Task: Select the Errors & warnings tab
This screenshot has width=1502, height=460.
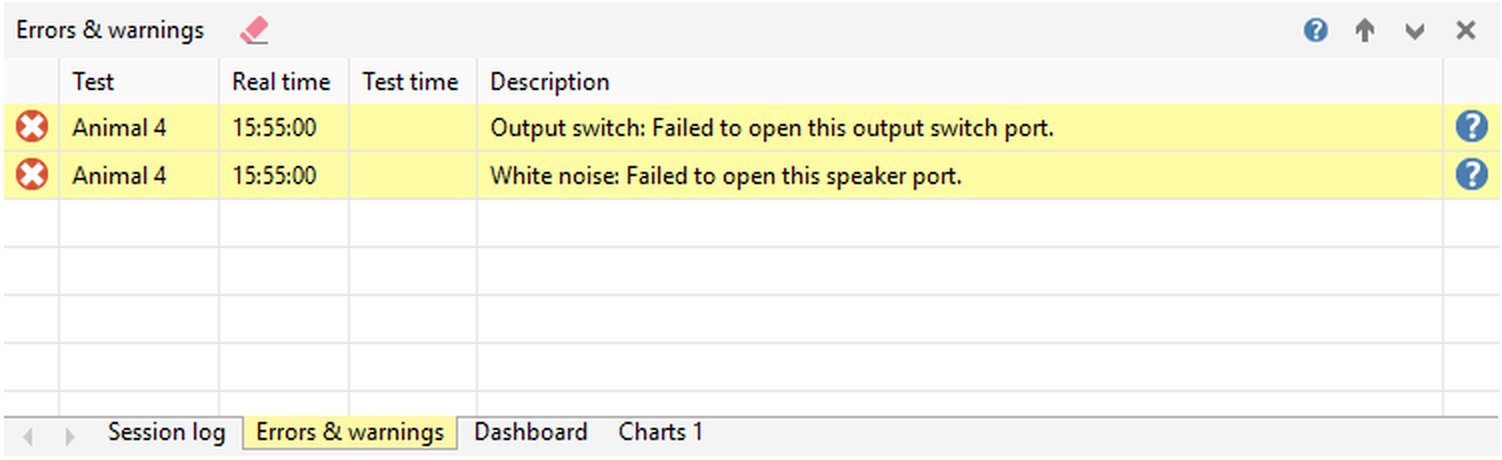Action: (x=350, y=433)
